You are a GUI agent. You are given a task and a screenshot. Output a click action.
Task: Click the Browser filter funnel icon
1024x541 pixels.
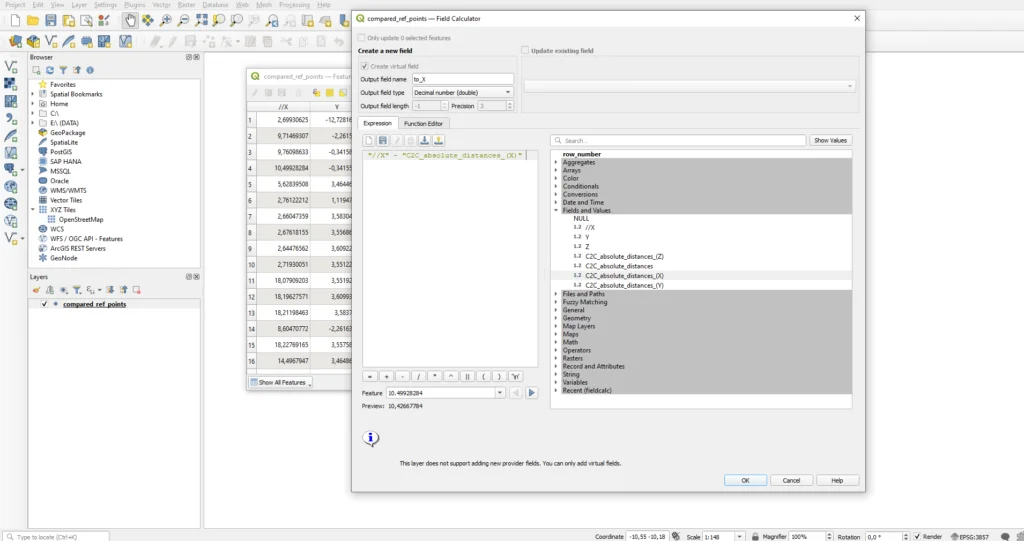[63, 70]
